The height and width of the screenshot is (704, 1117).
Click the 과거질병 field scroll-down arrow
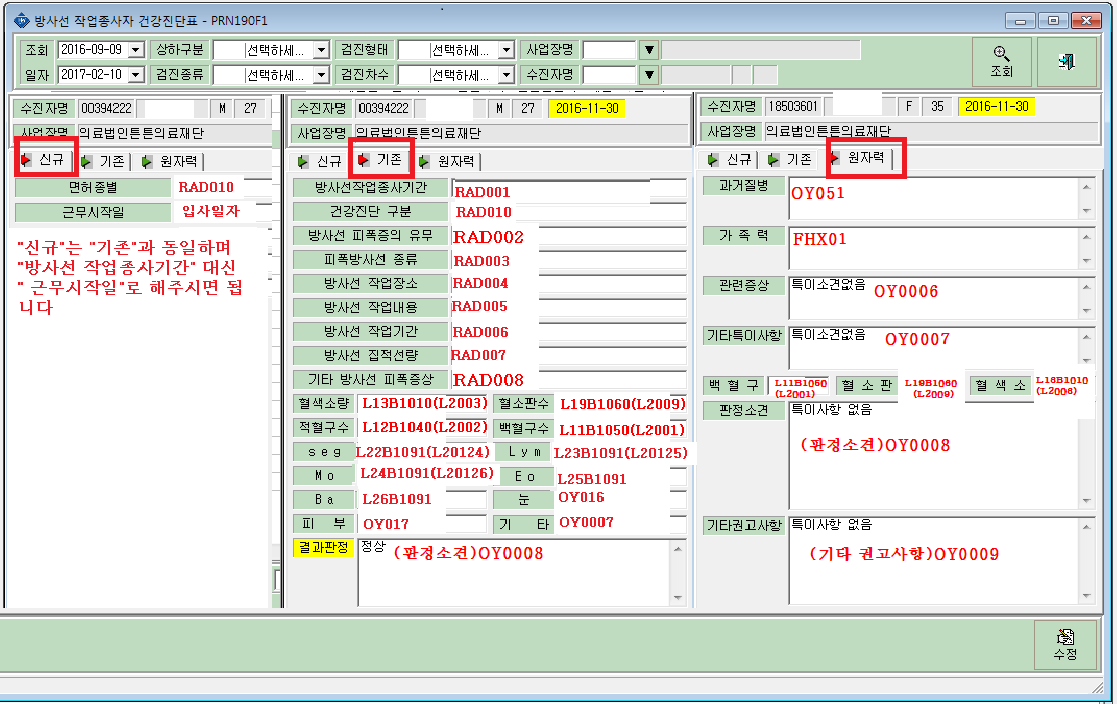point(1086,211)
